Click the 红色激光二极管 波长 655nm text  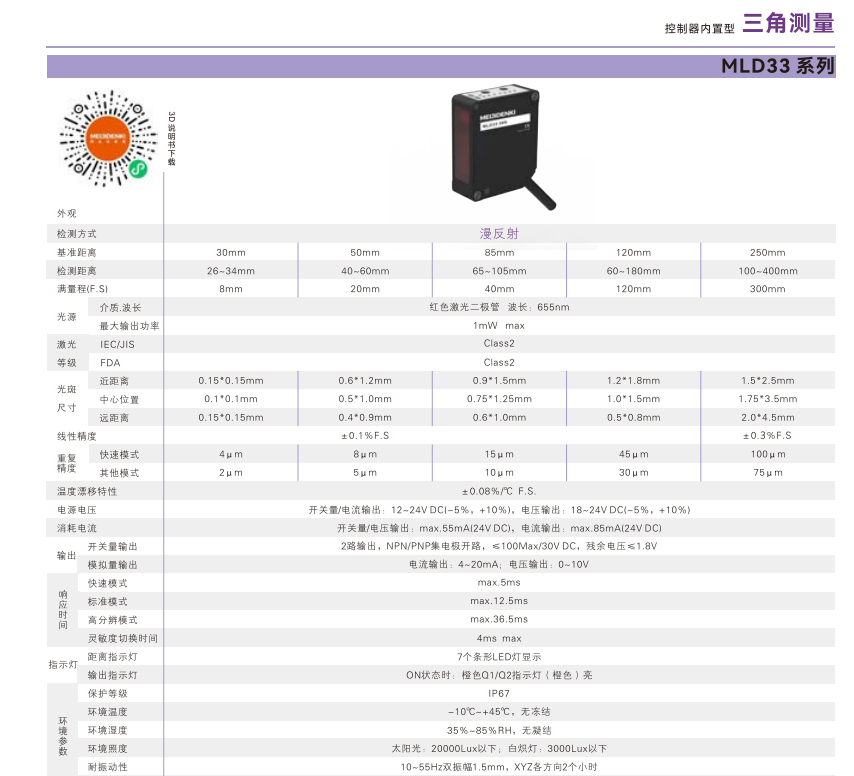(499, 307)
